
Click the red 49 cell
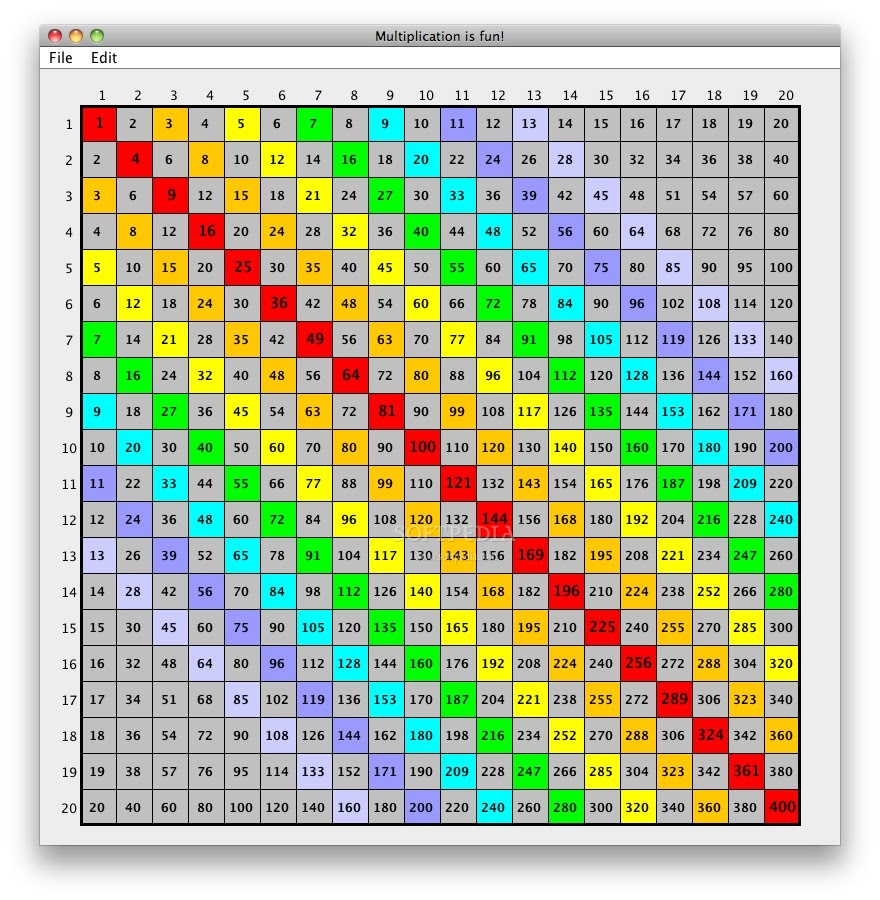(314, 340)
